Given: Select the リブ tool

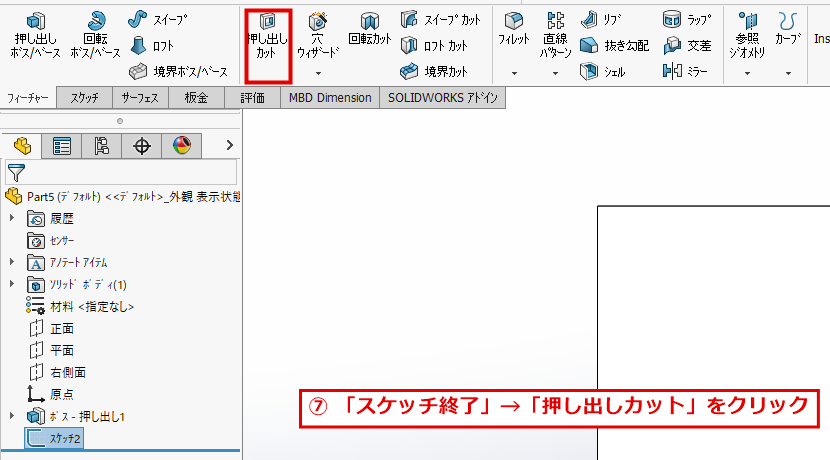Looking at the screenshot, I should pyautogui.click(x=601, y=20).
